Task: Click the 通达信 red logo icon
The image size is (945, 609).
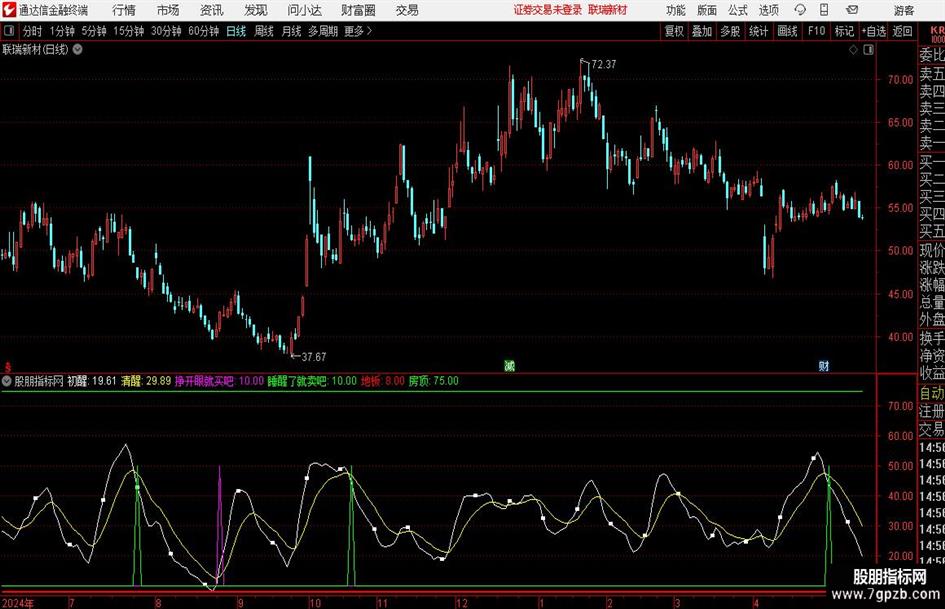Action: [9, 10]
